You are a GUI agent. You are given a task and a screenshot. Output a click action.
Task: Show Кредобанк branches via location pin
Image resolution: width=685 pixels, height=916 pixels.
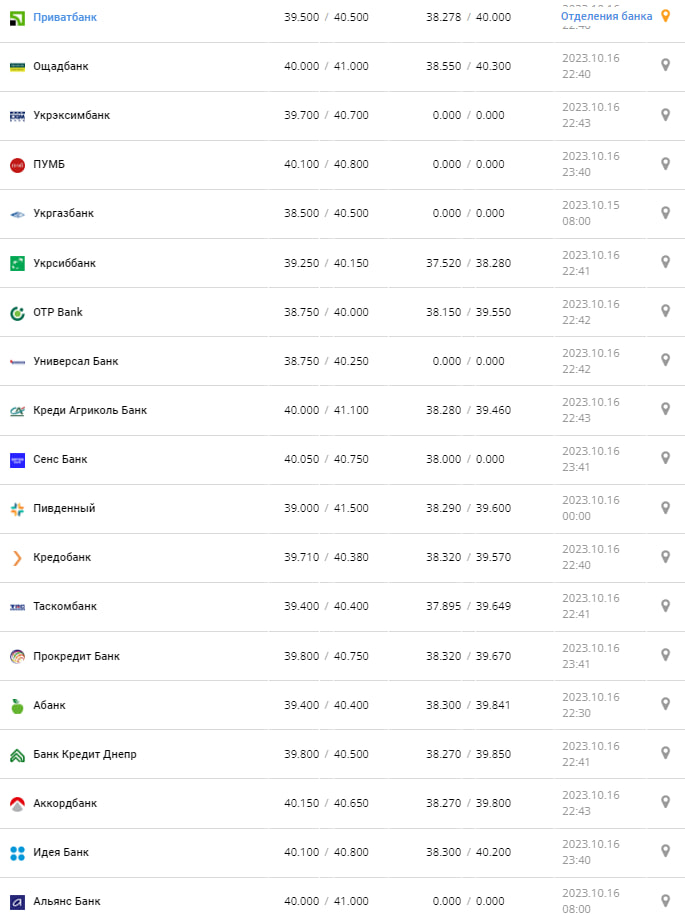(x=665, y=557)
